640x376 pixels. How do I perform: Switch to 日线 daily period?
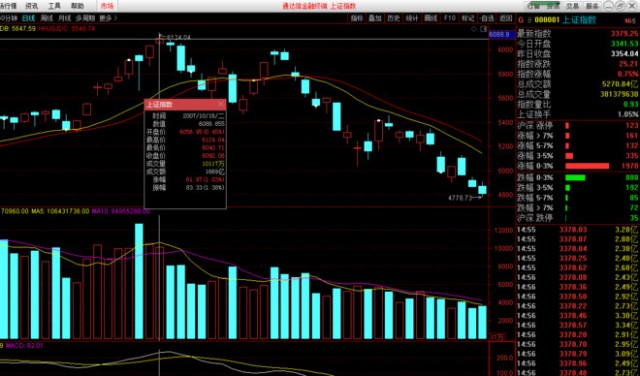[29, 18]
